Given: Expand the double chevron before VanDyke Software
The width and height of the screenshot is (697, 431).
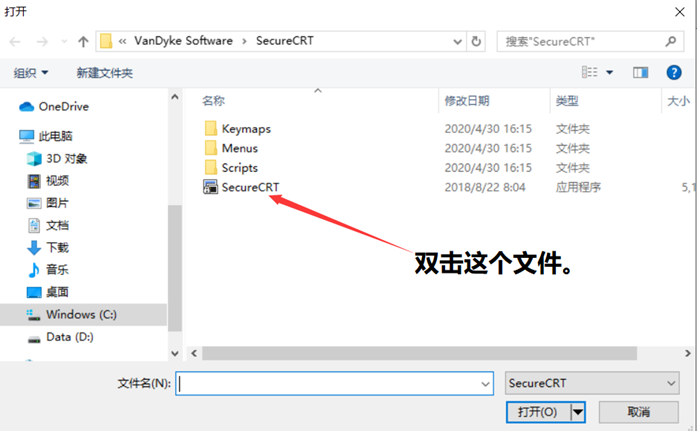Looking at the screenshot, I should [x=122, y=41].
